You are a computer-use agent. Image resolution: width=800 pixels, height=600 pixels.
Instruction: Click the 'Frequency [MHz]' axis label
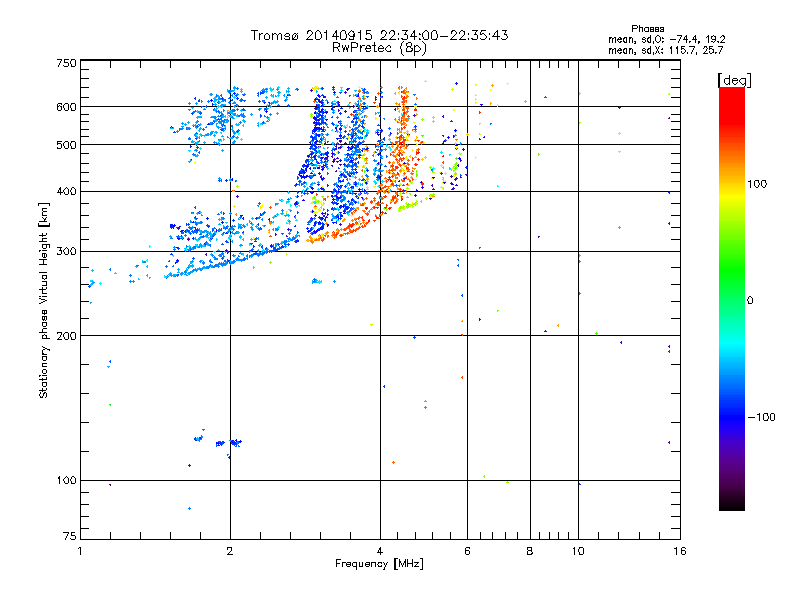[379, 564]
